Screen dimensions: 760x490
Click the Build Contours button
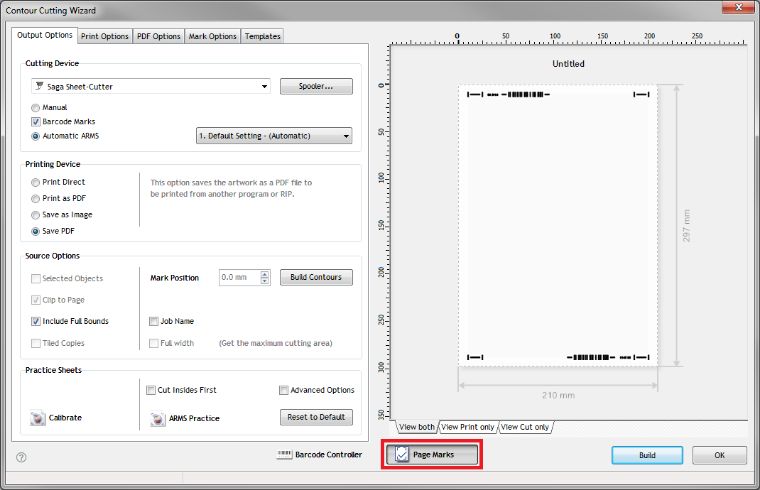[x=316, y=277]
